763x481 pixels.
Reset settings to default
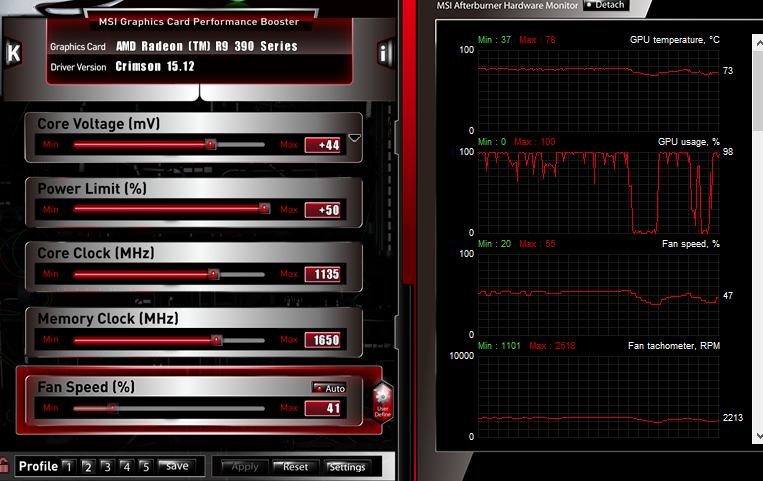tap(295, 467)
